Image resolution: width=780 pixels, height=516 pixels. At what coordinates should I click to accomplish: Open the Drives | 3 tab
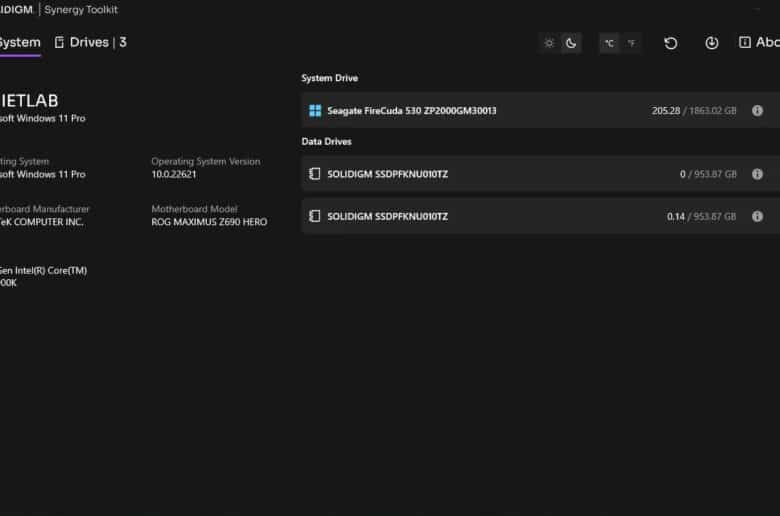90,42
